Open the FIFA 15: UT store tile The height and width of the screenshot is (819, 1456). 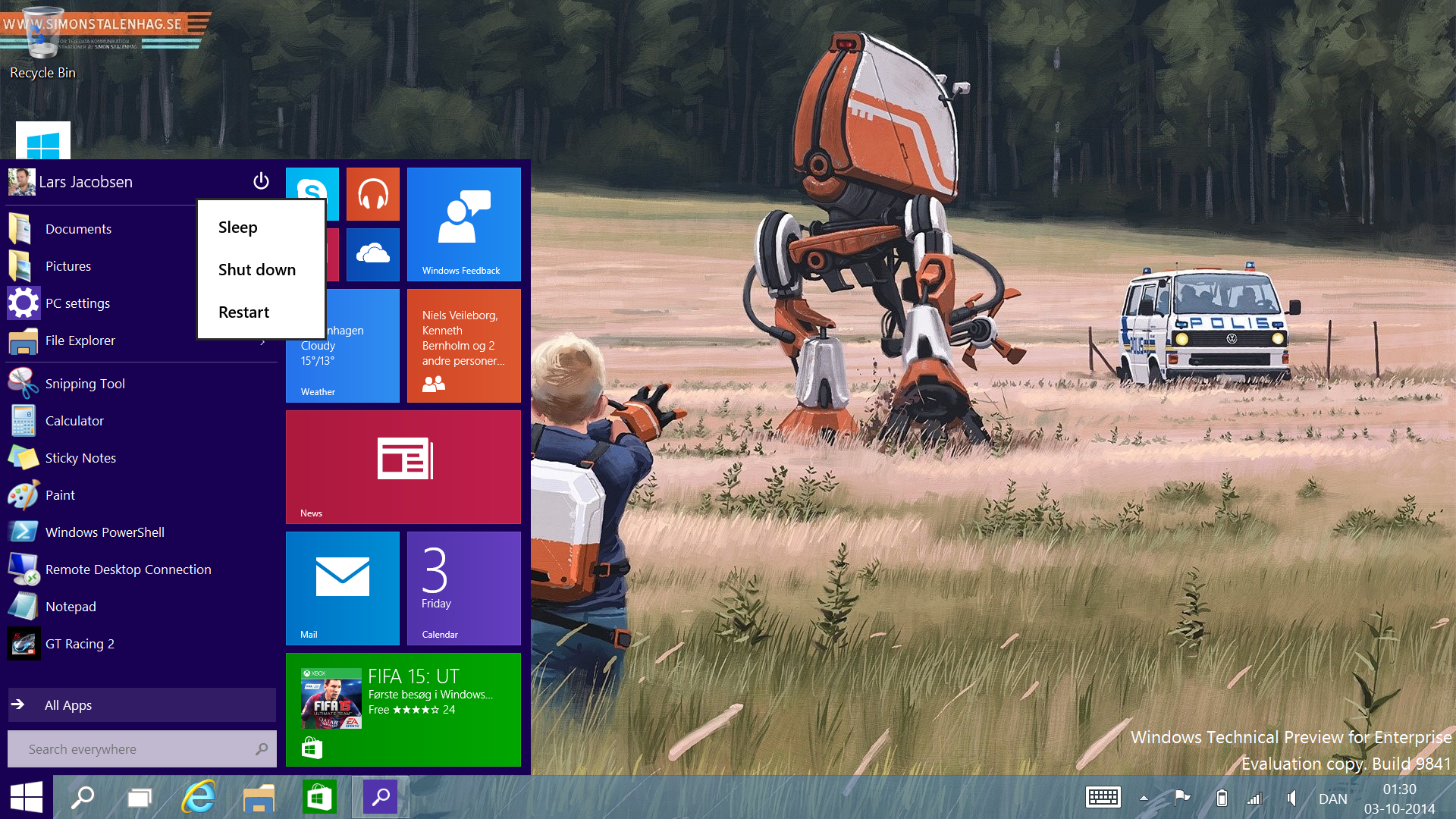403,710
